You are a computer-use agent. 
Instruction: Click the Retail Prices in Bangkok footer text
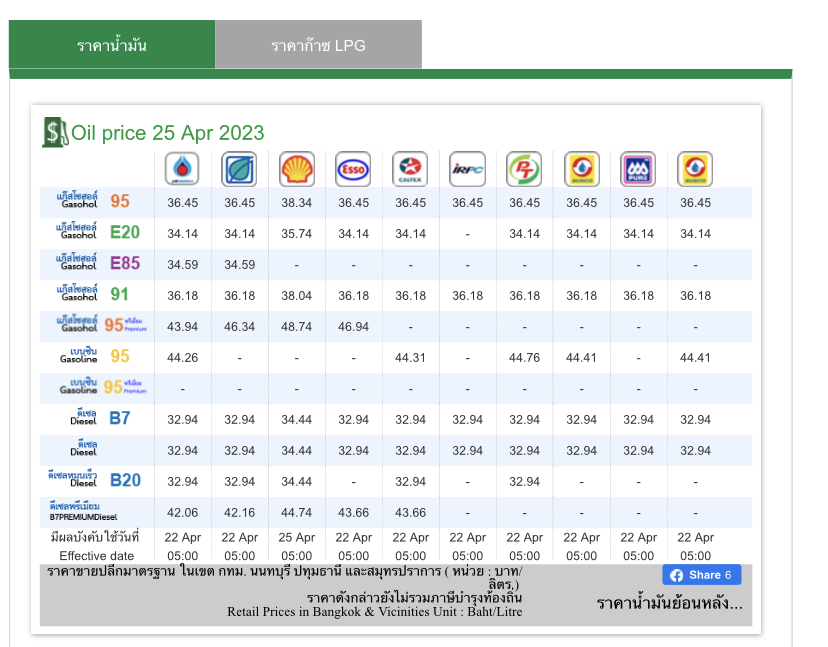coord(374,612)
